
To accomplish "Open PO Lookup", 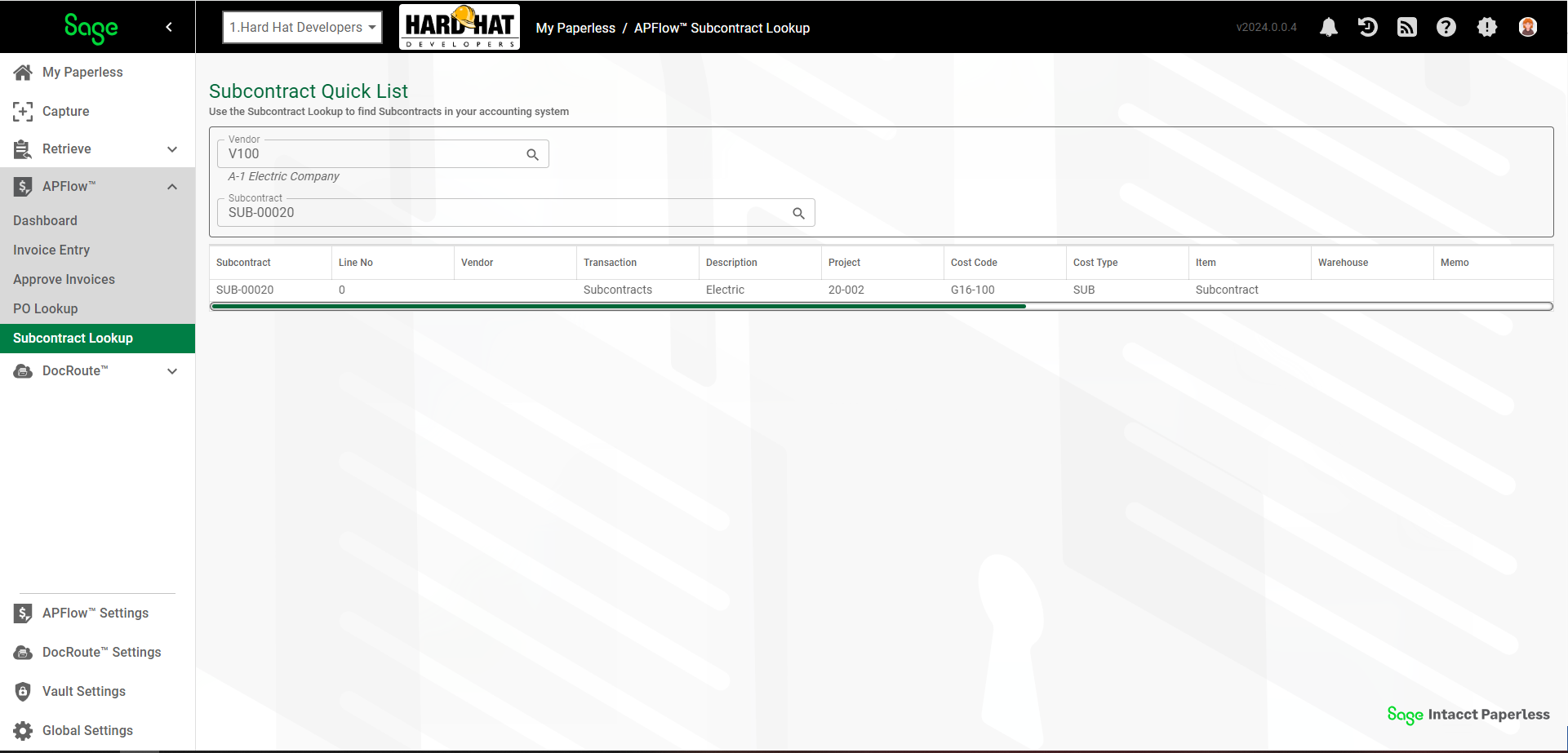I will [x=45, y=309].
